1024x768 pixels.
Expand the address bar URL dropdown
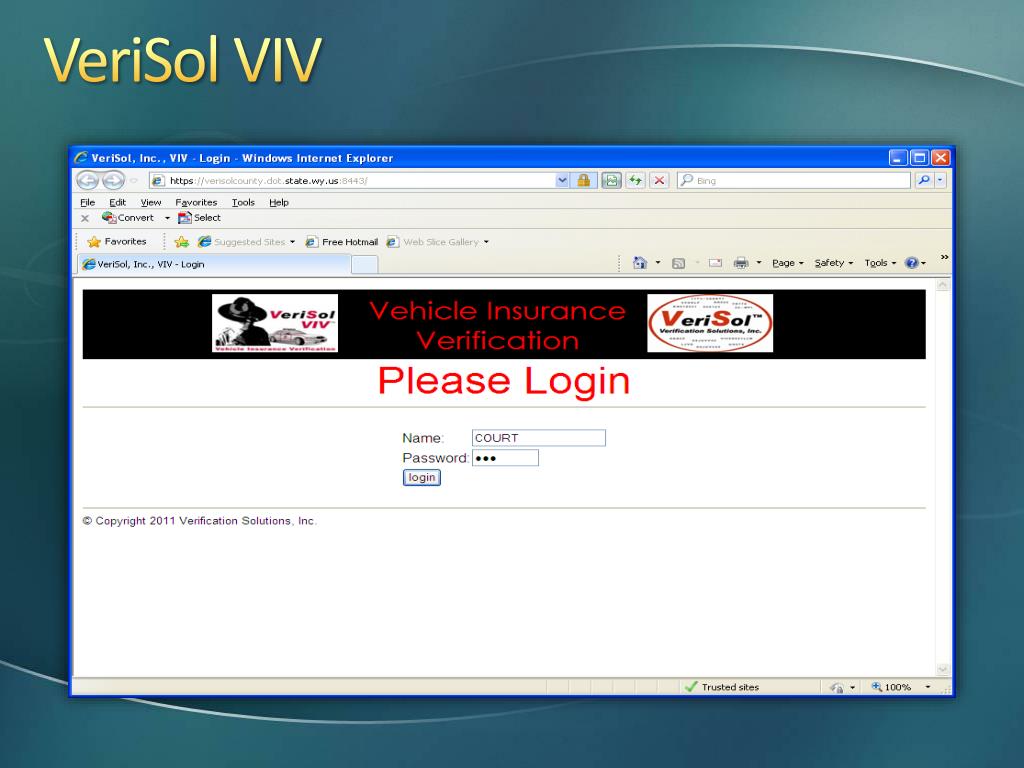click(562, 180)
